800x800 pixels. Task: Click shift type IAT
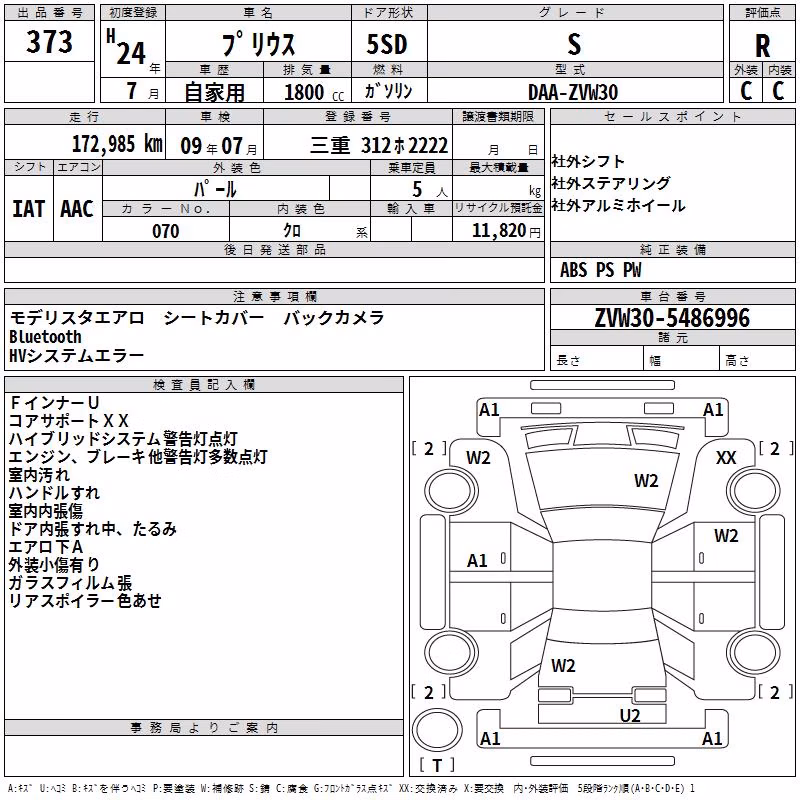pyautogui.click(x=29, y=209)
